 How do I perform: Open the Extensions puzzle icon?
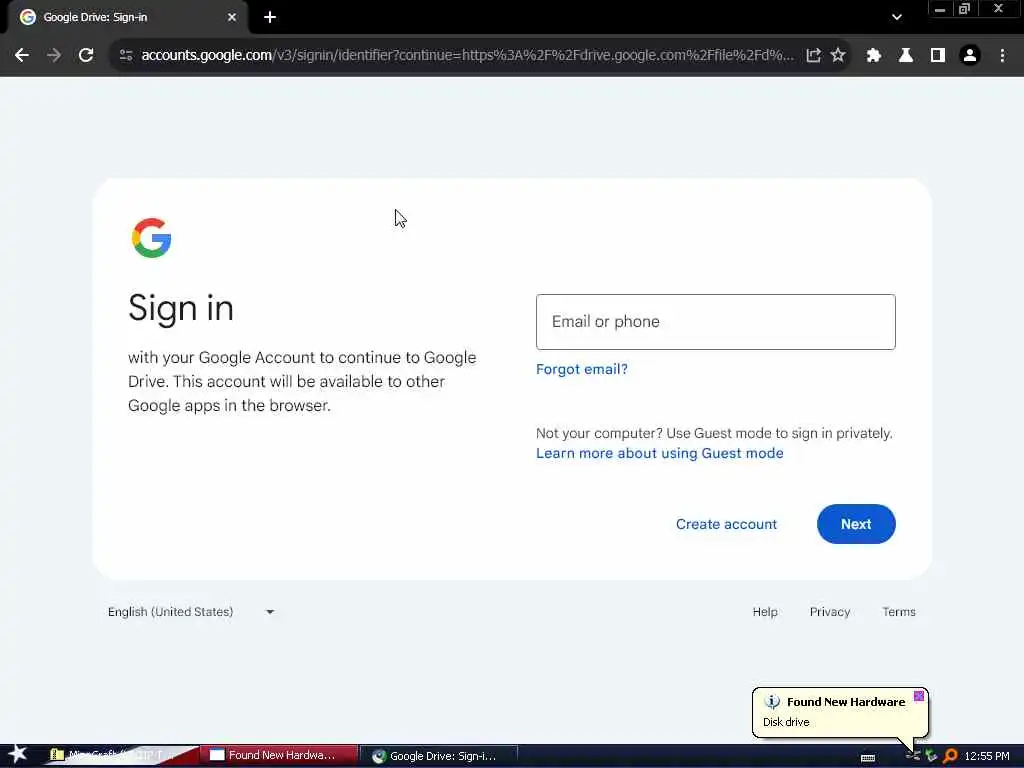pyautogui.click(x=873, y=56)
